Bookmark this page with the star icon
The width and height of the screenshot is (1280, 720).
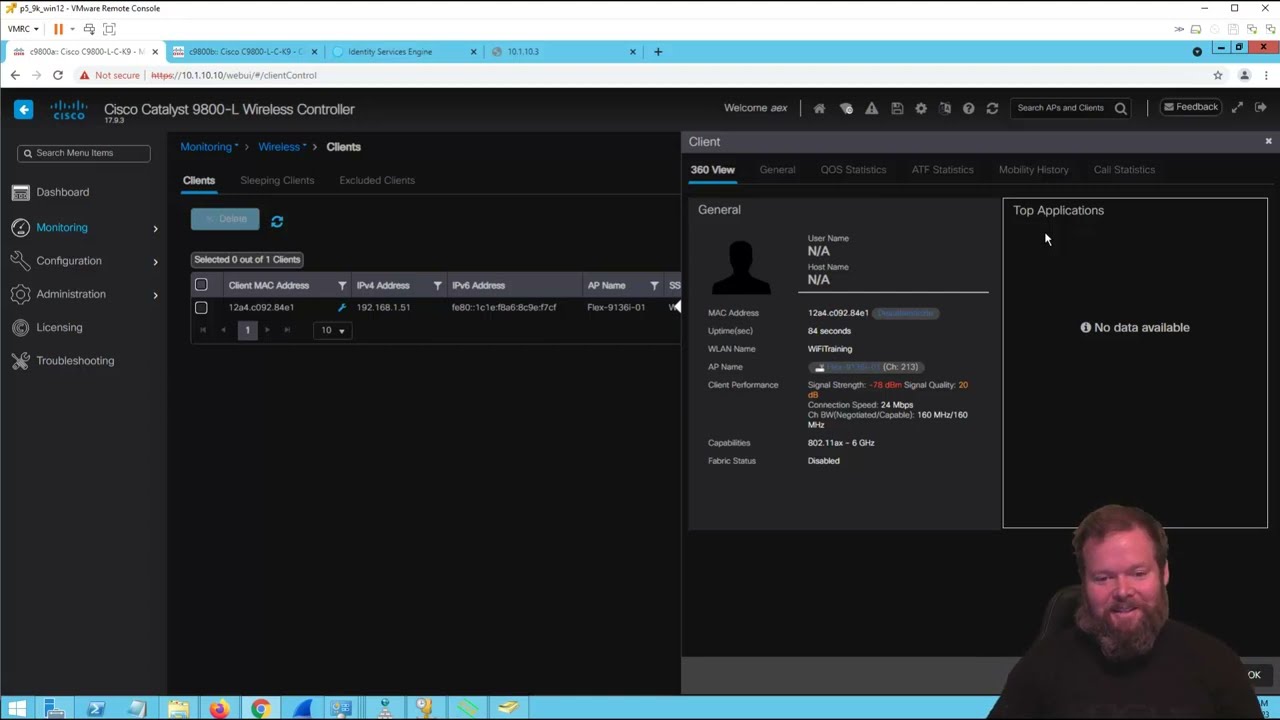(x=1218, y=75)
